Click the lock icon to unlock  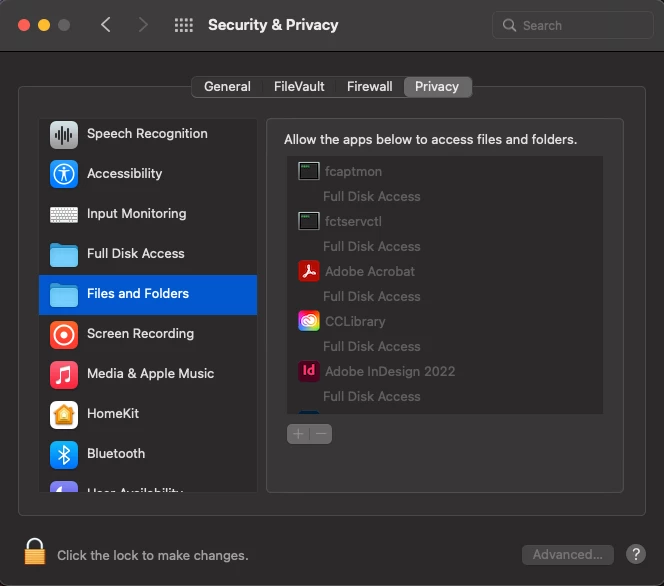click(35, 552)
